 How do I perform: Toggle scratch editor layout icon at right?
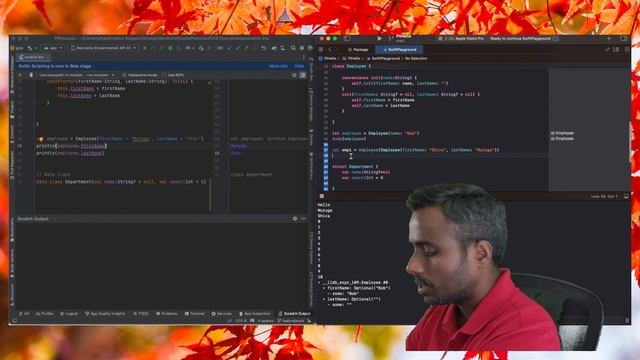coord(303,75)
